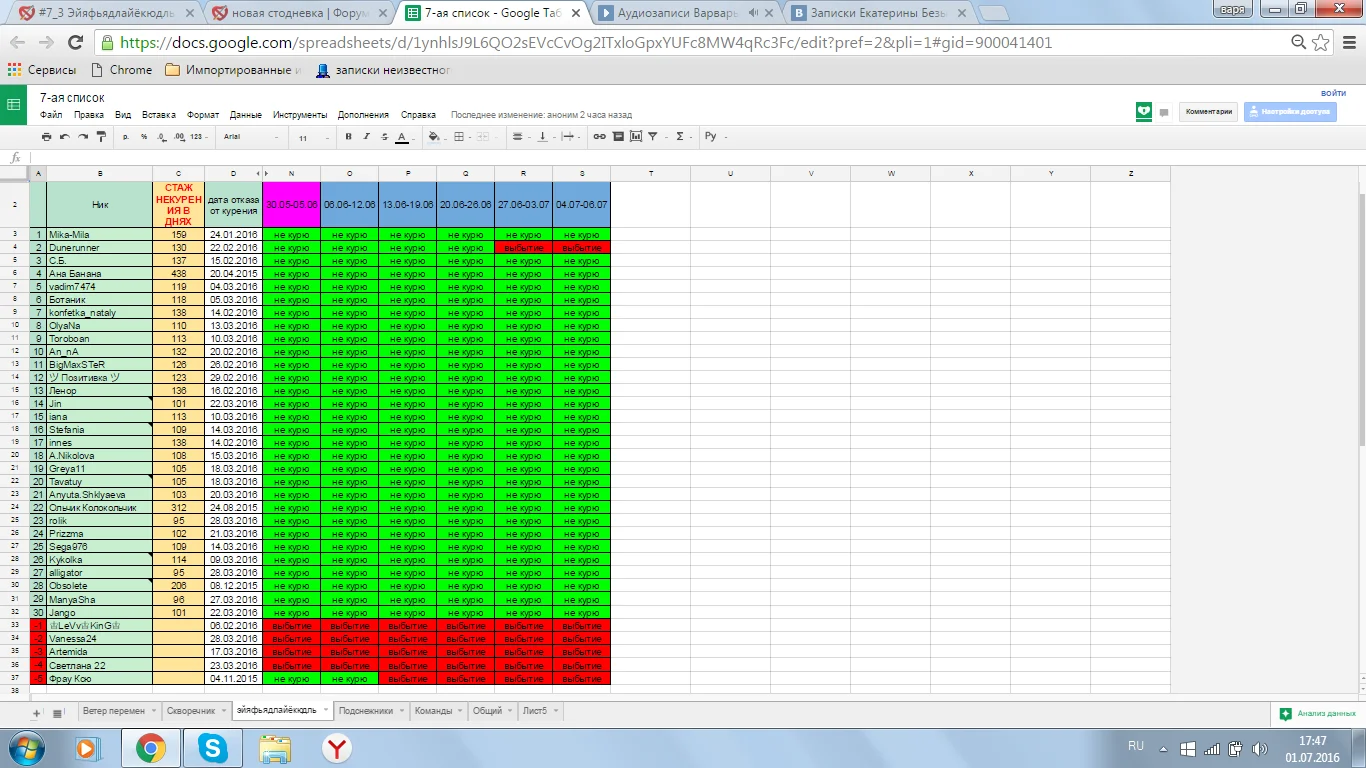The width and height of the screenshot is (1366, 768).
Task: Click the grey comment bubble icon
Action: point(1164,113)
